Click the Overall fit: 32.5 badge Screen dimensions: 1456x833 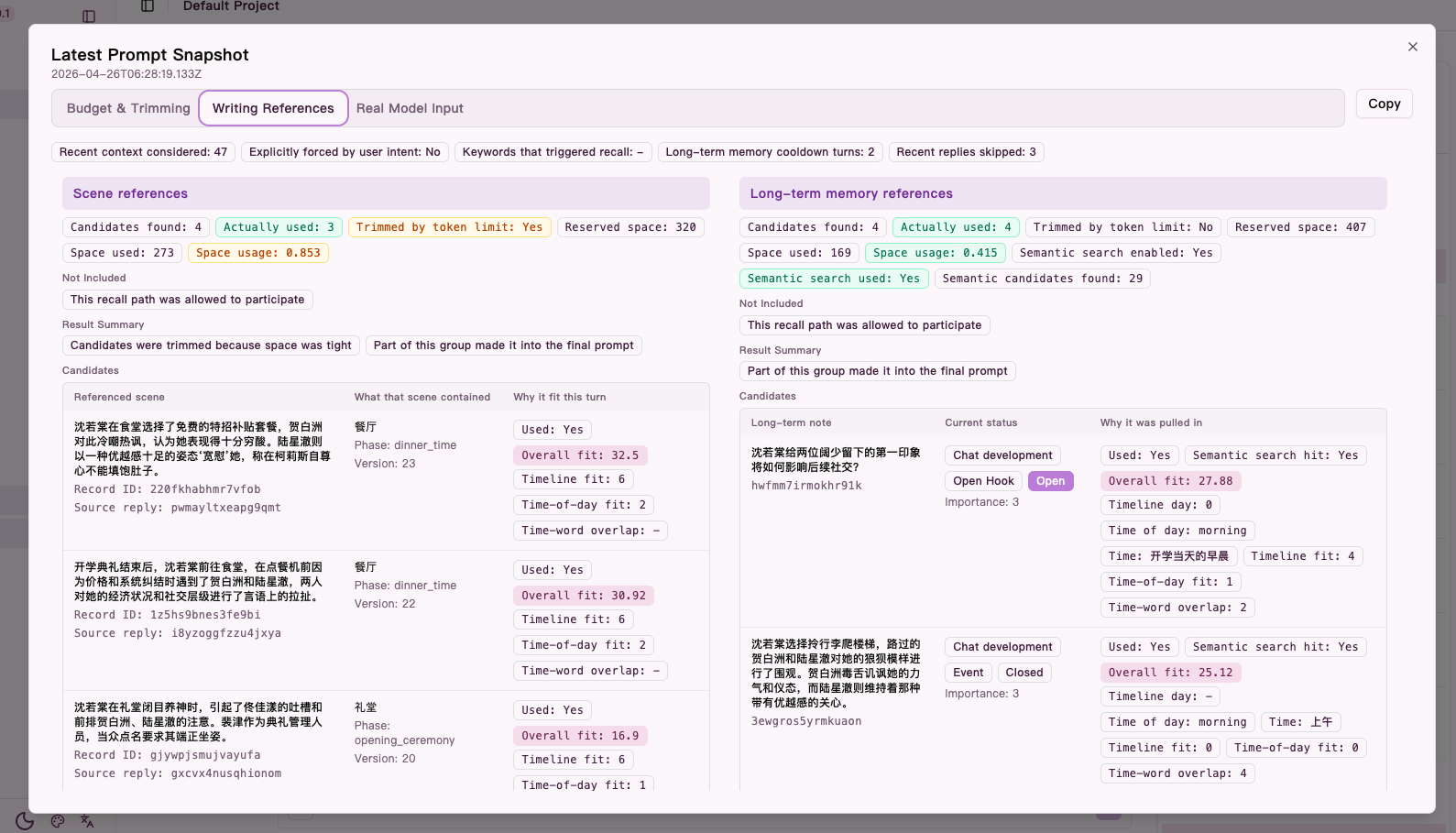pyautogui.click(x=580, y=455)
